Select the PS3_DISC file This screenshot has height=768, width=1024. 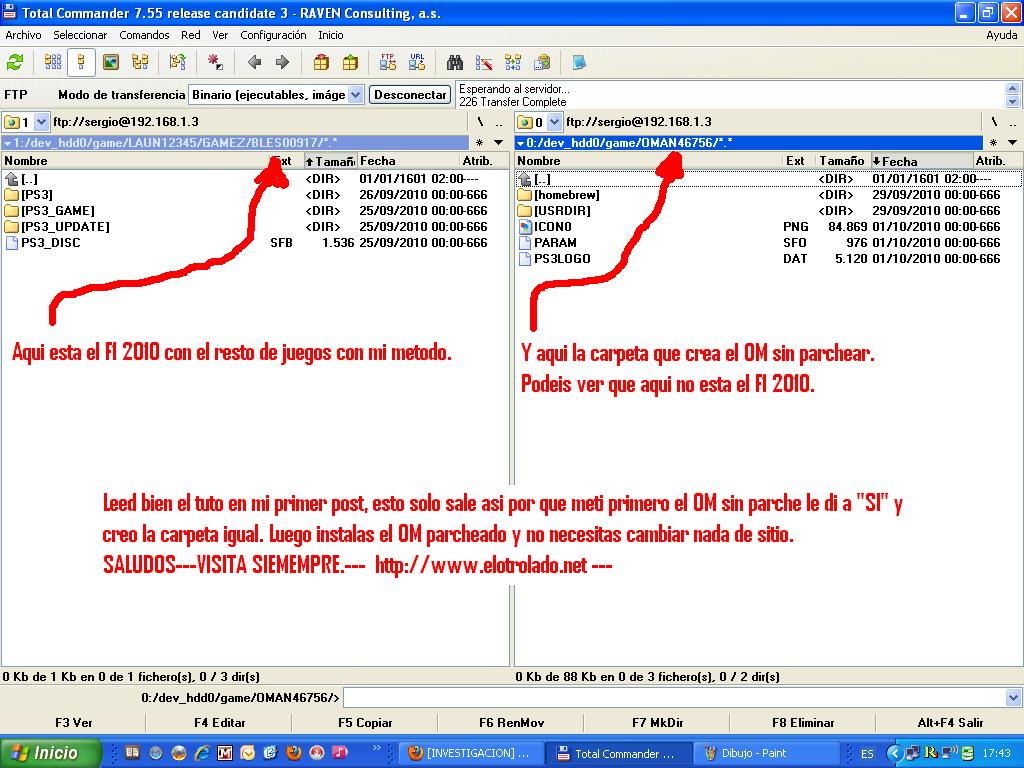pyautogui.click(x=50, y=243)
